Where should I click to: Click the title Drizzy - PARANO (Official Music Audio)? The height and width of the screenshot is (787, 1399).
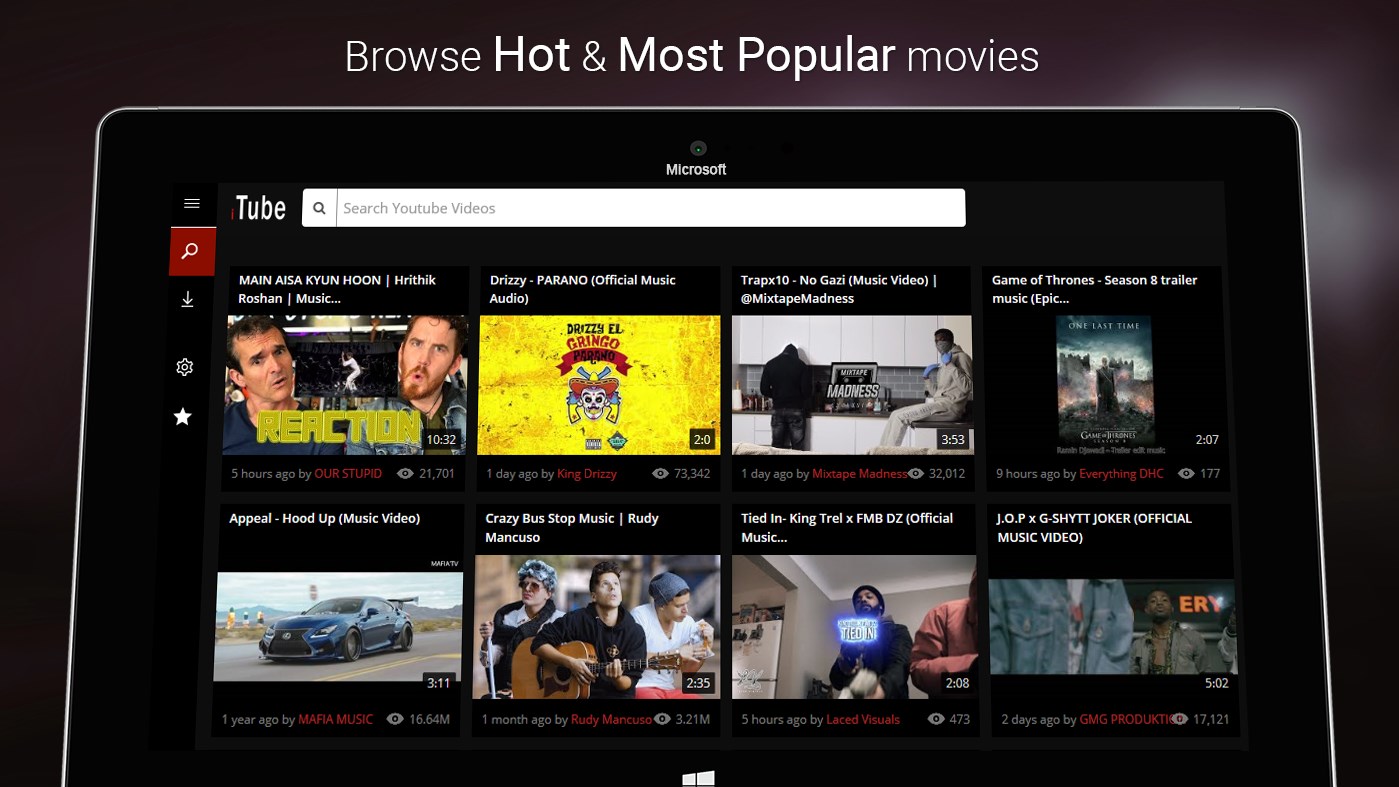pos(583,289)
